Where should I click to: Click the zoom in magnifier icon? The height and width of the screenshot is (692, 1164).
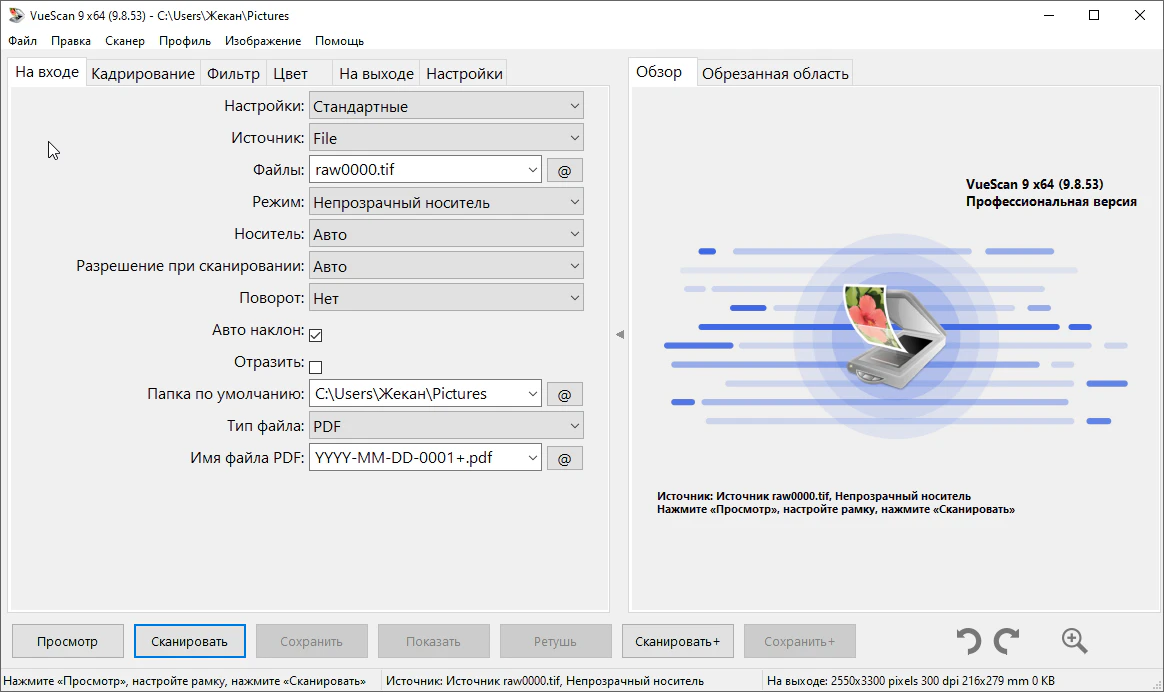(1074, 641)
